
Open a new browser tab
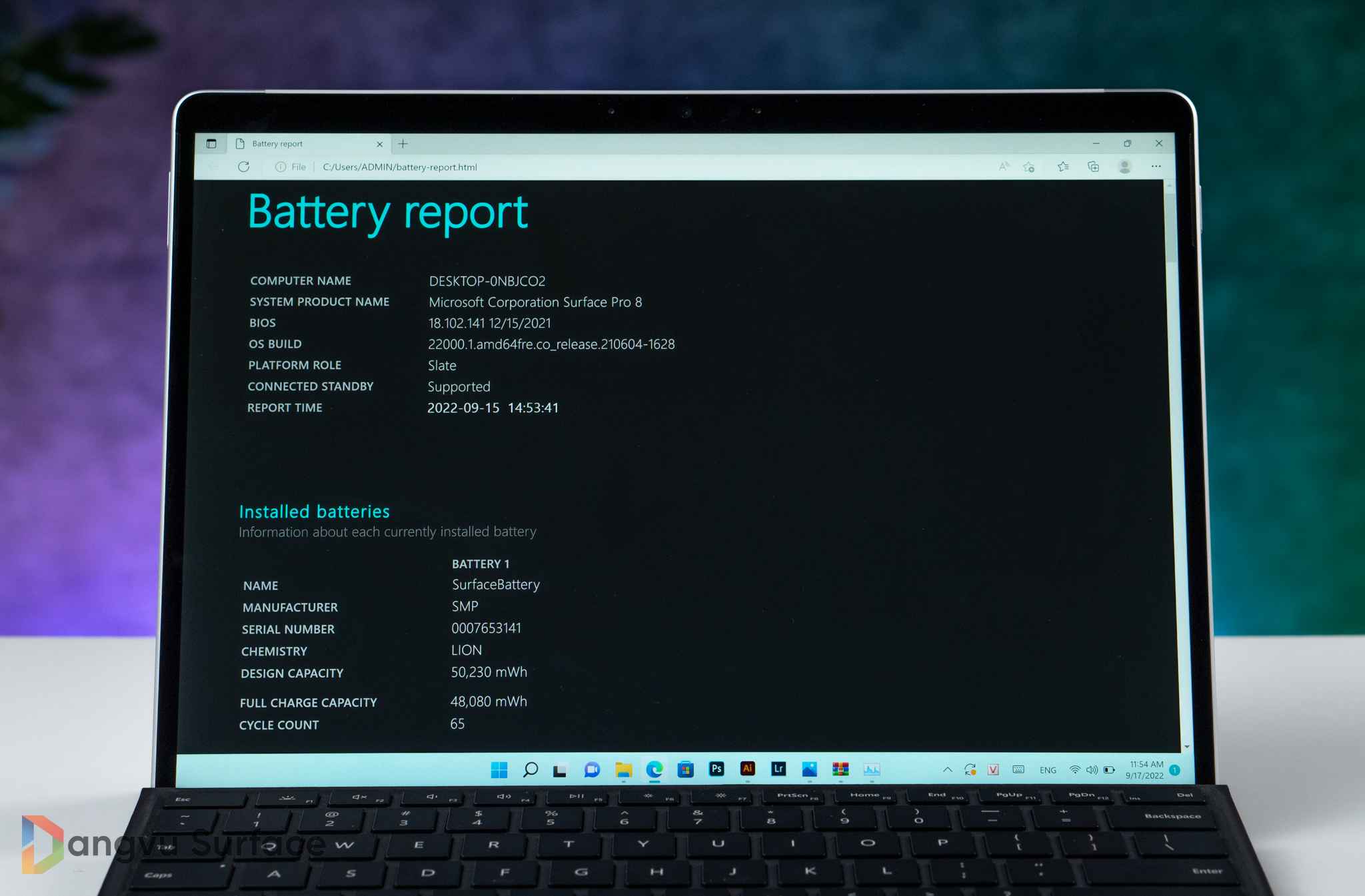(403, 143)
